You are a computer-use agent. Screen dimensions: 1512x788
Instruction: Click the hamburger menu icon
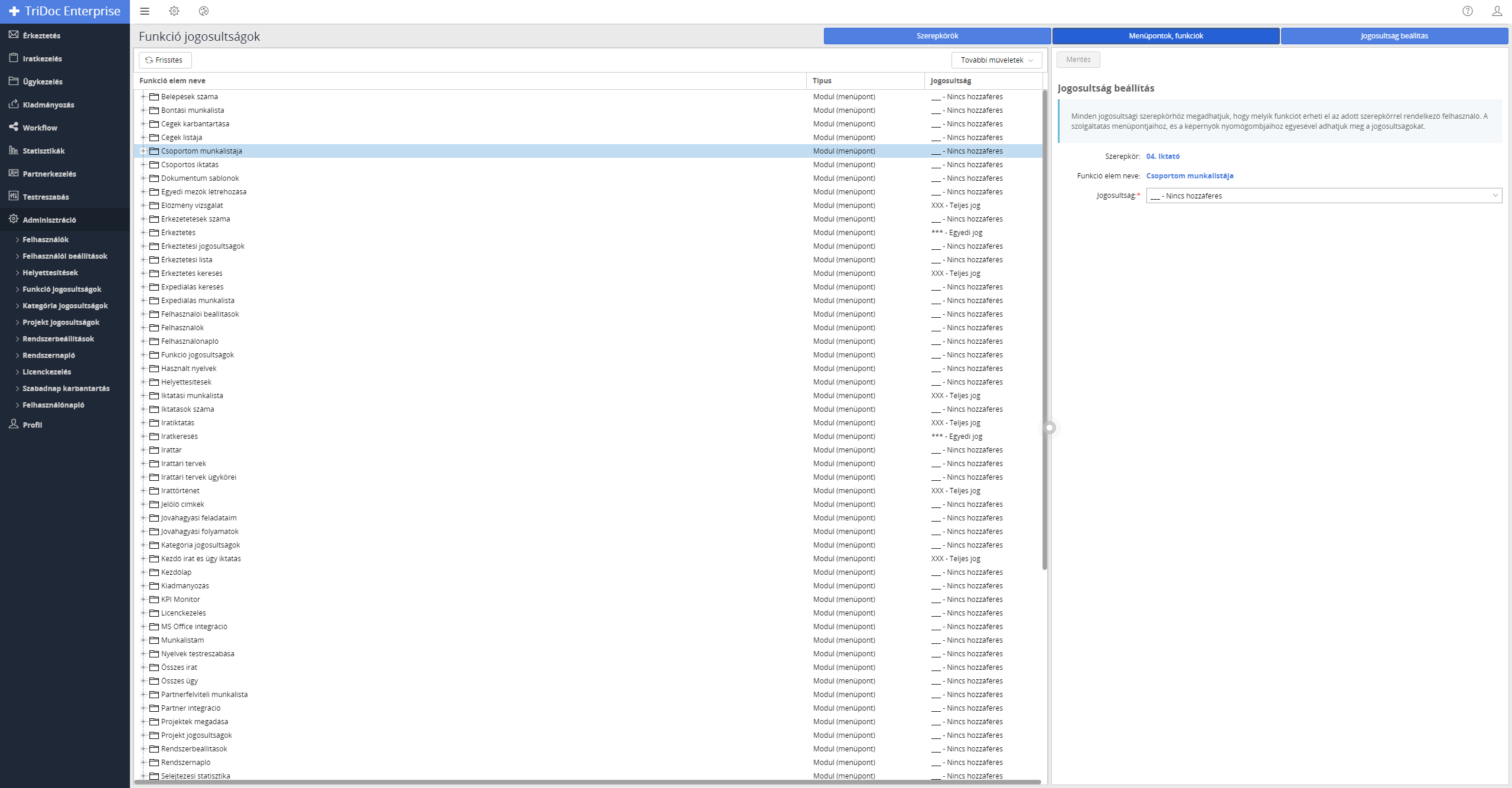tap(145, 11)
